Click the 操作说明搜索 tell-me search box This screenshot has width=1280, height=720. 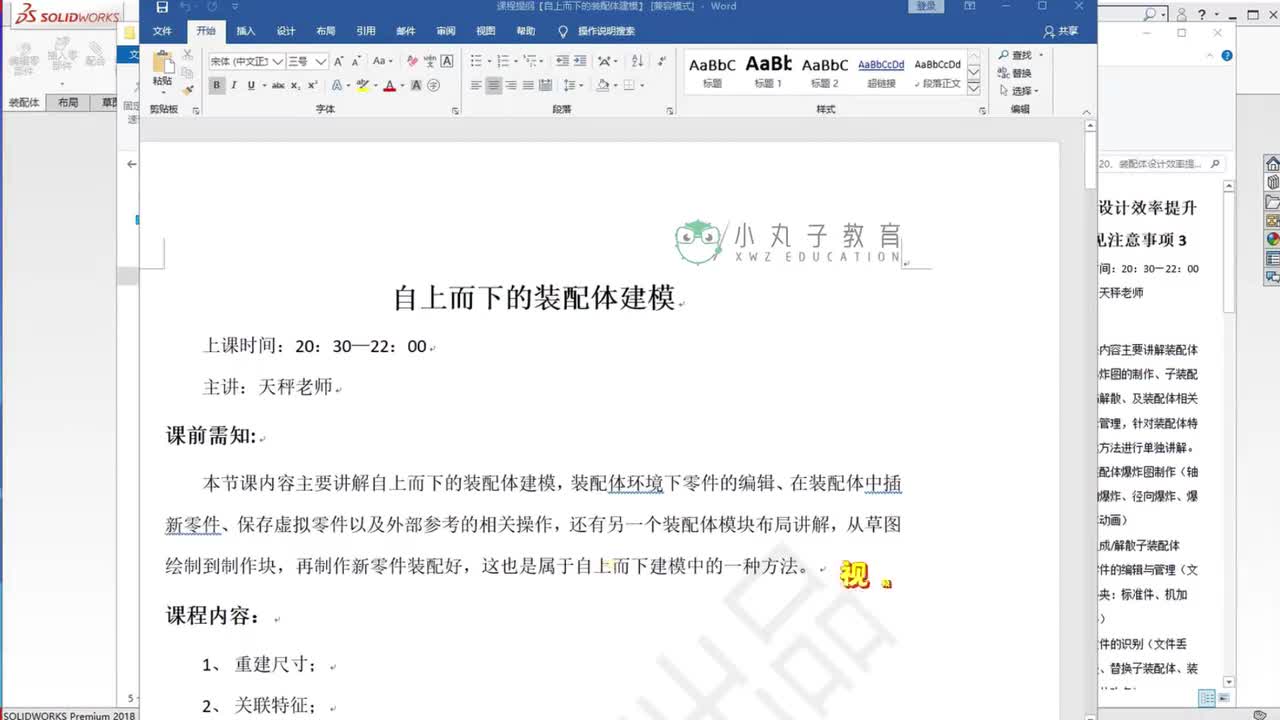click(597, 31)
